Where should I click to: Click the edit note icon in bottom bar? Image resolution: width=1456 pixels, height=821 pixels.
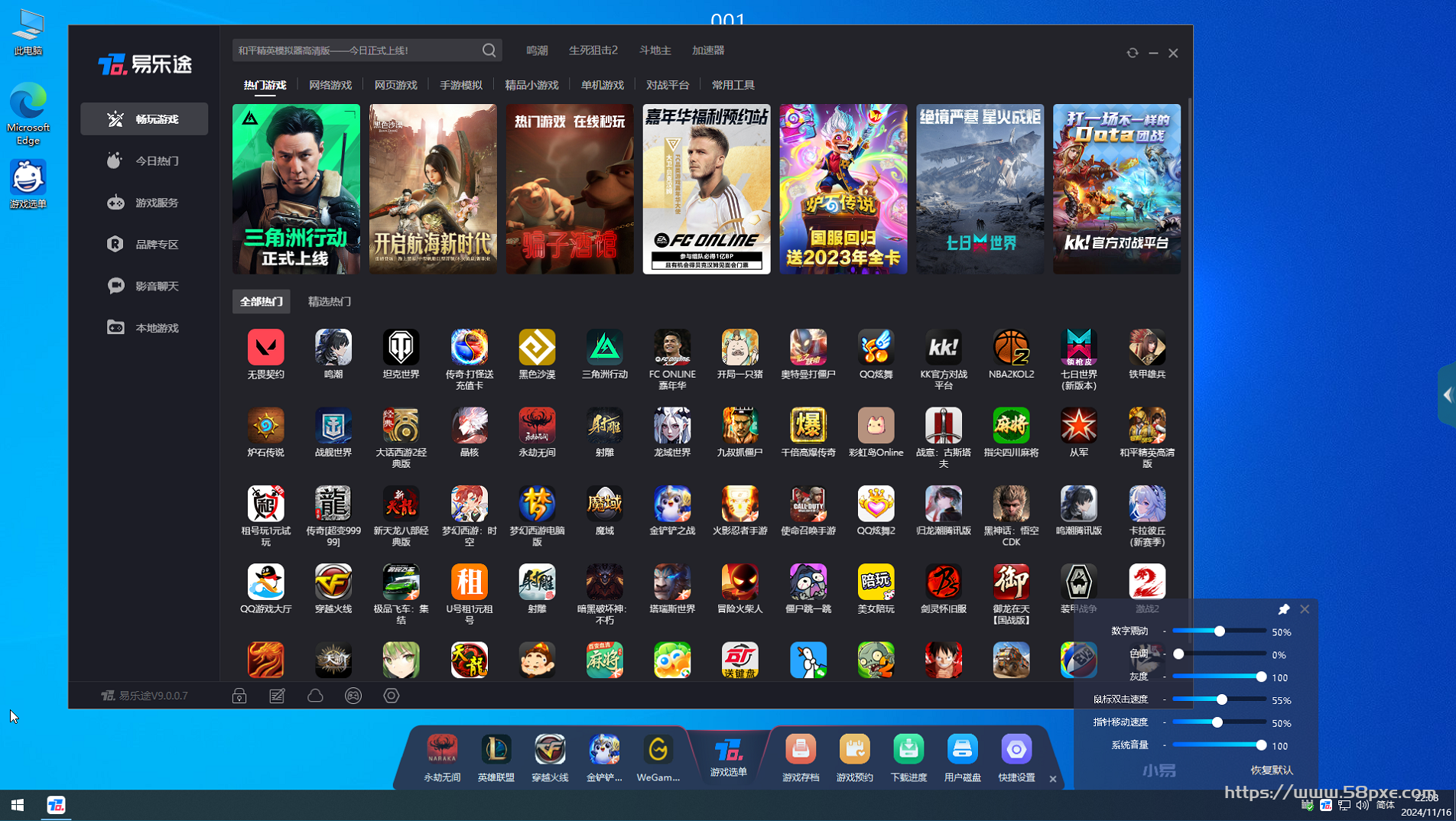pos(277,696)
